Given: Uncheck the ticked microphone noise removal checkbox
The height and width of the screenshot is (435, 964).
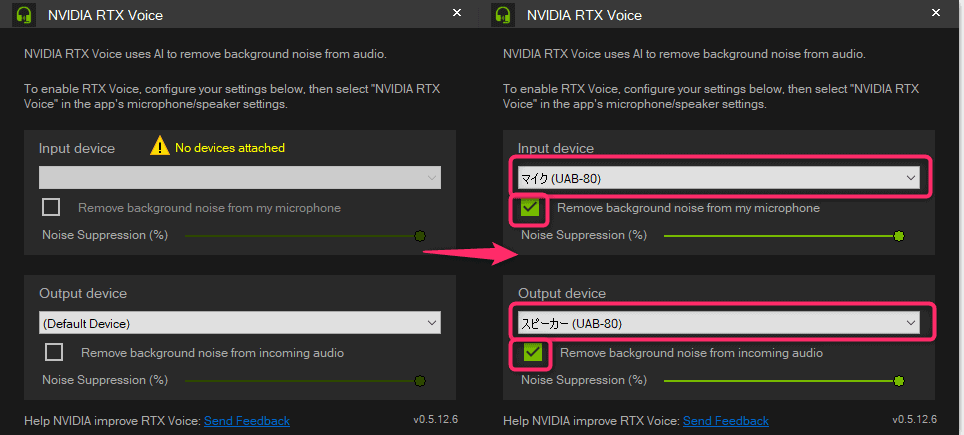Looking at the screenshot, I should (530, 208).
